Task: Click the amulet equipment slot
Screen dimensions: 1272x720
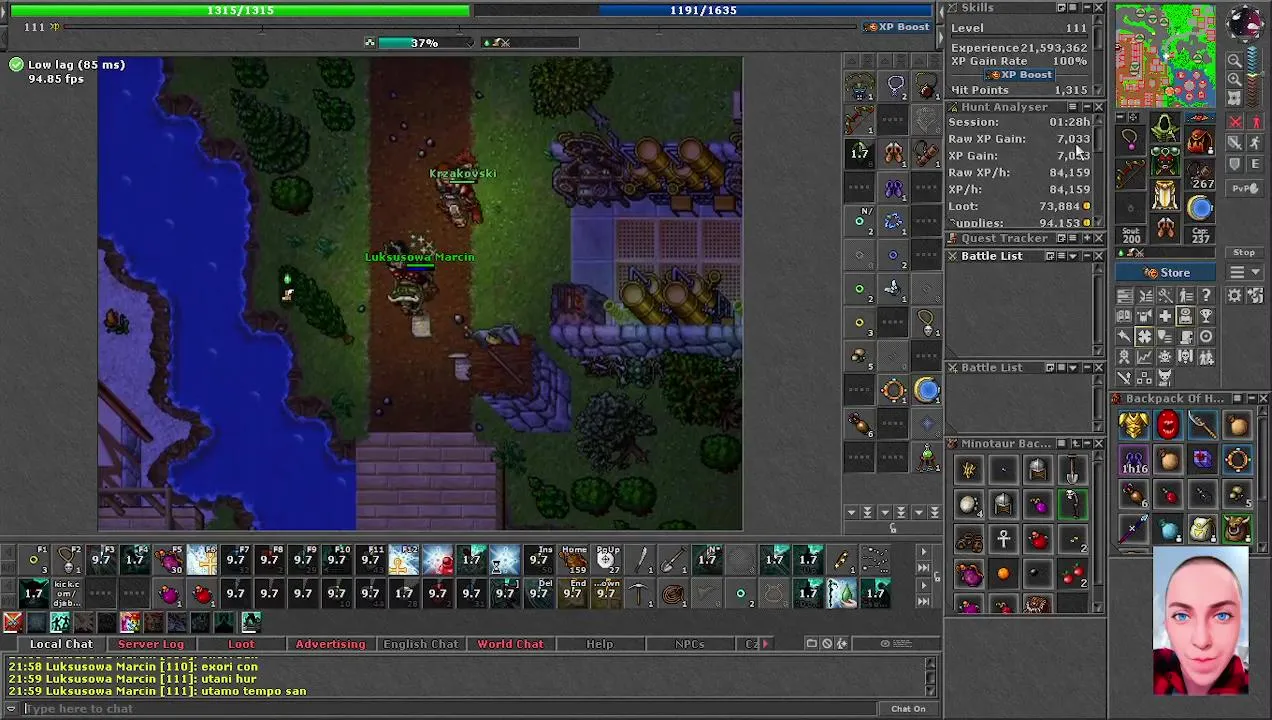Action: pos(1130,139)
